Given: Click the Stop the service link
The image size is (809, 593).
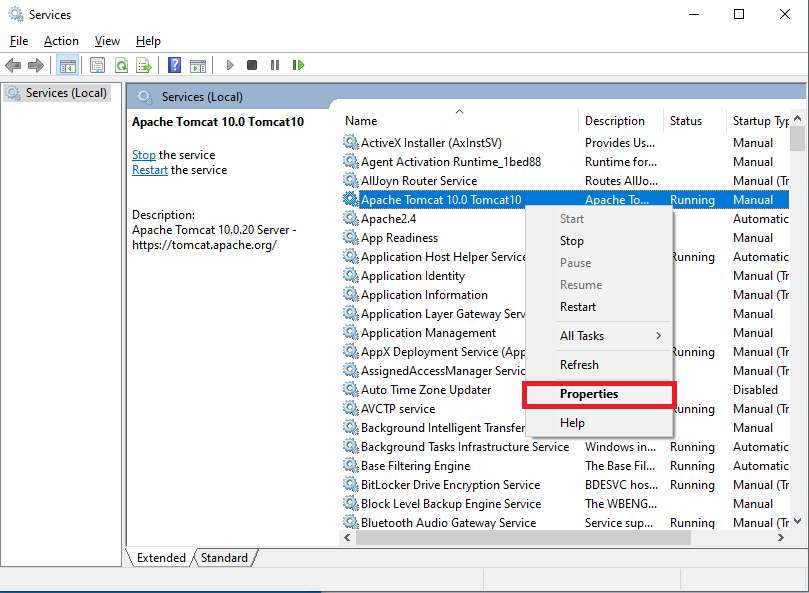Looking at the screenshot, I should click(x=144, y=155).
